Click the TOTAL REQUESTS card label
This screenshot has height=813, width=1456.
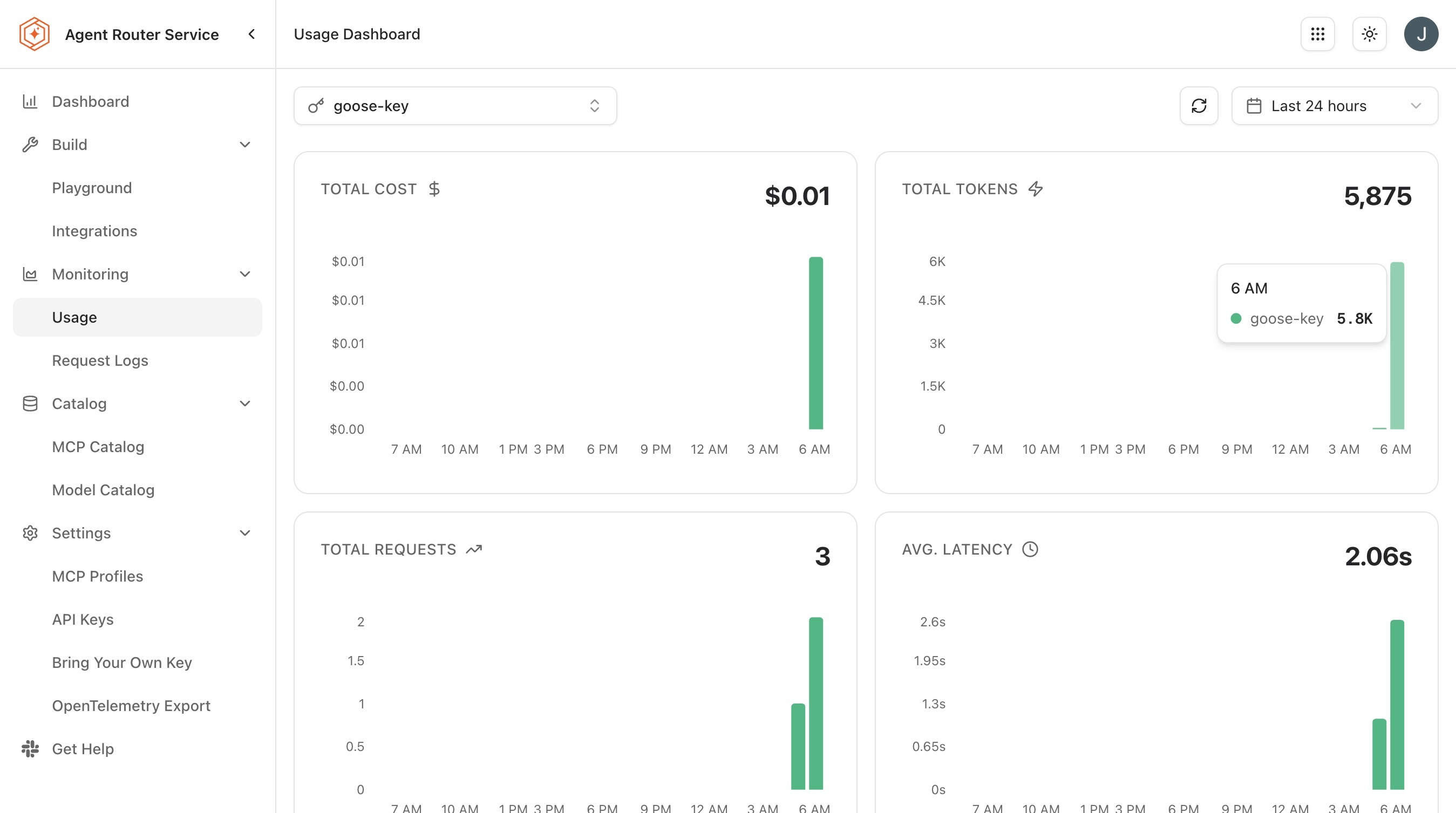coord(389,549)
